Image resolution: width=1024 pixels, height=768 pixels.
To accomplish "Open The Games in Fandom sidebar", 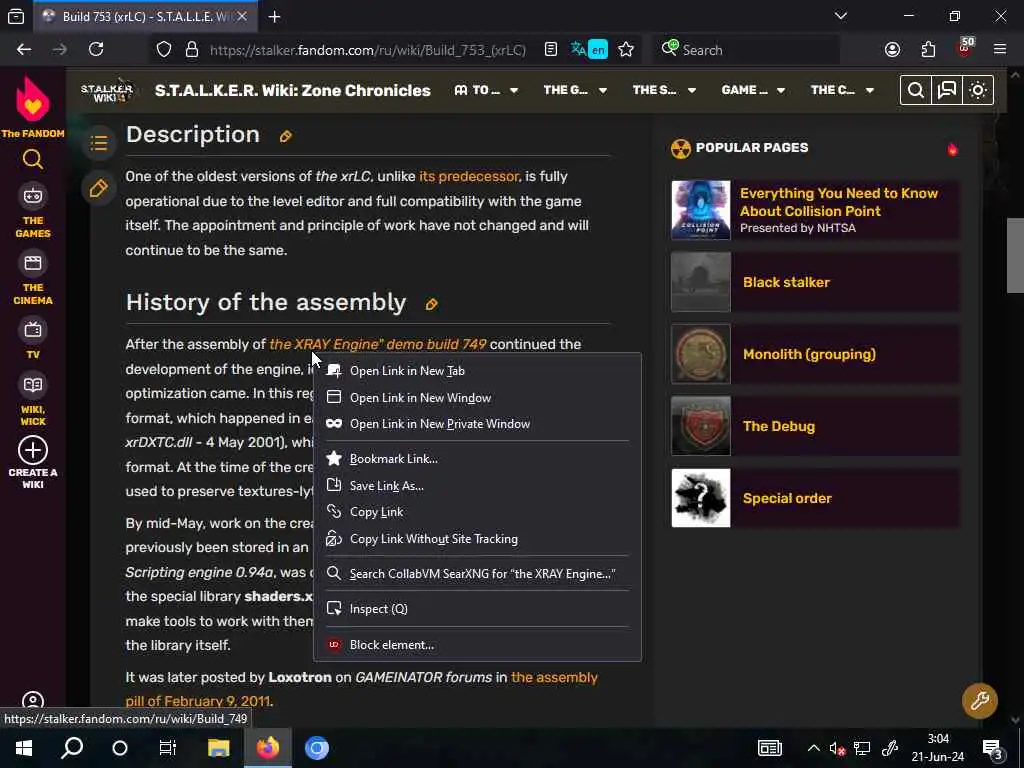I will [33, 212].
